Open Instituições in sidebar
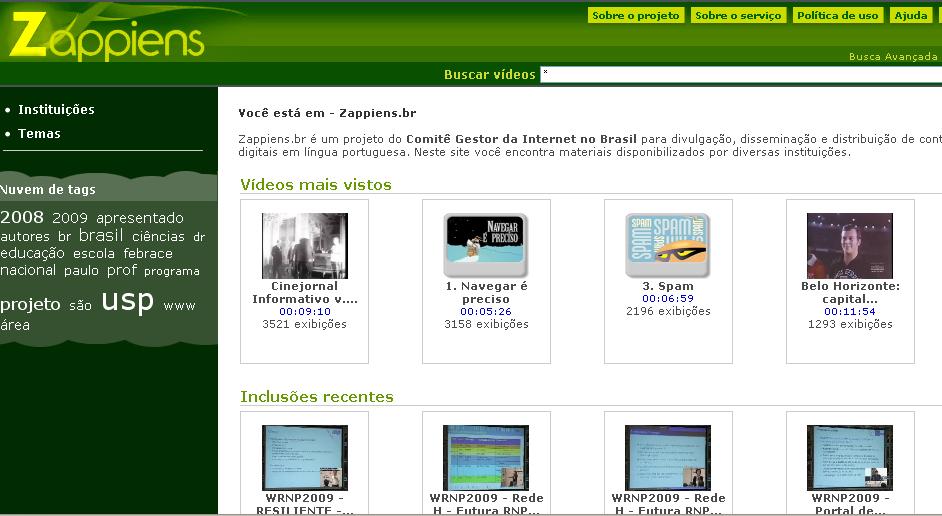The width and height of the screenshot is (942, 516). click(56, 109)
